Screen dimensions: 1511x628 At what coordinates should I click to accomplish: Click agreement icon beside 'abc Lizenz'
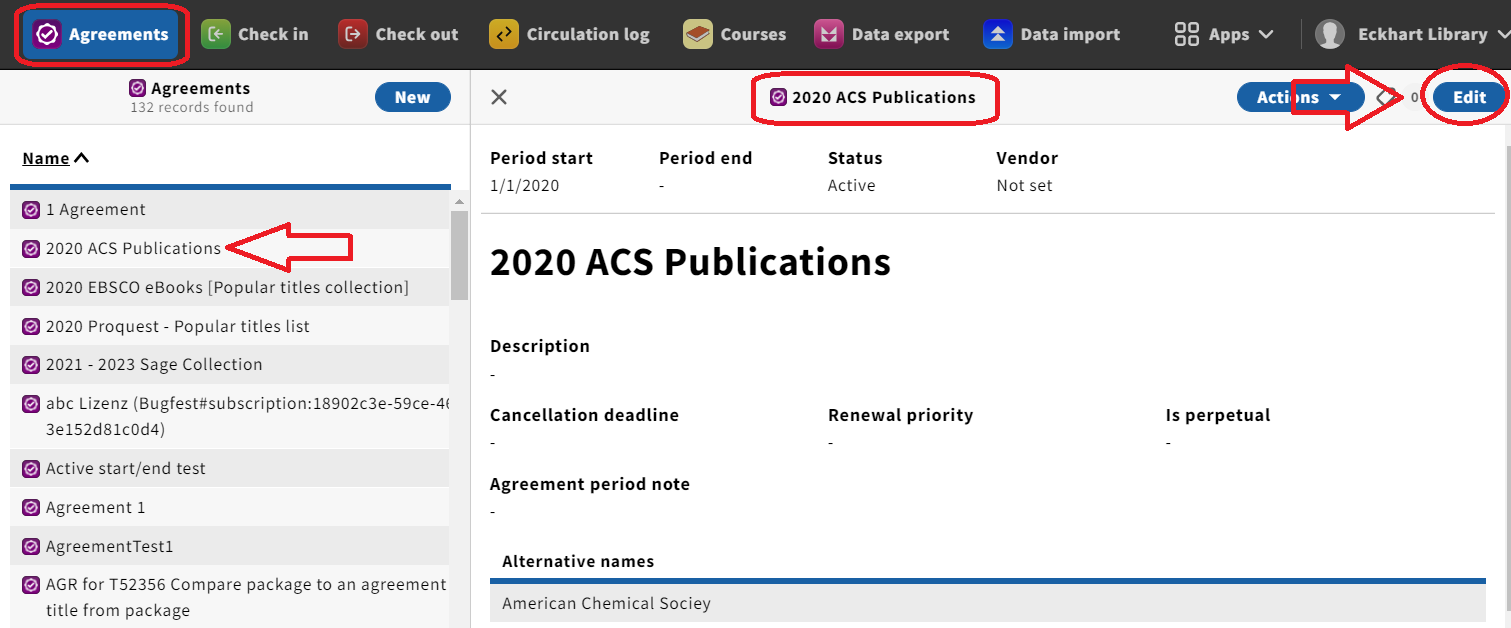click(x=31, y=403)
